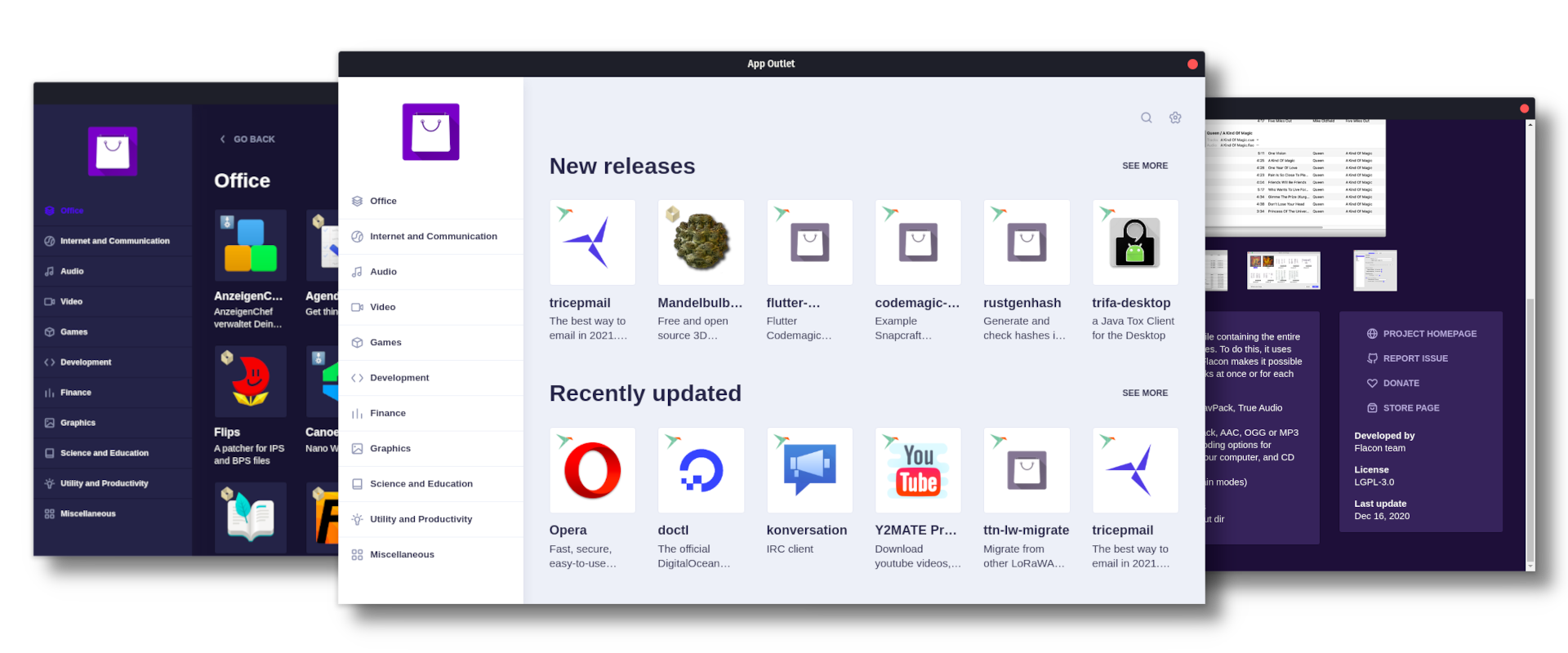Open the ttn-lw-migrate app icon

(x=1027, y=470)
